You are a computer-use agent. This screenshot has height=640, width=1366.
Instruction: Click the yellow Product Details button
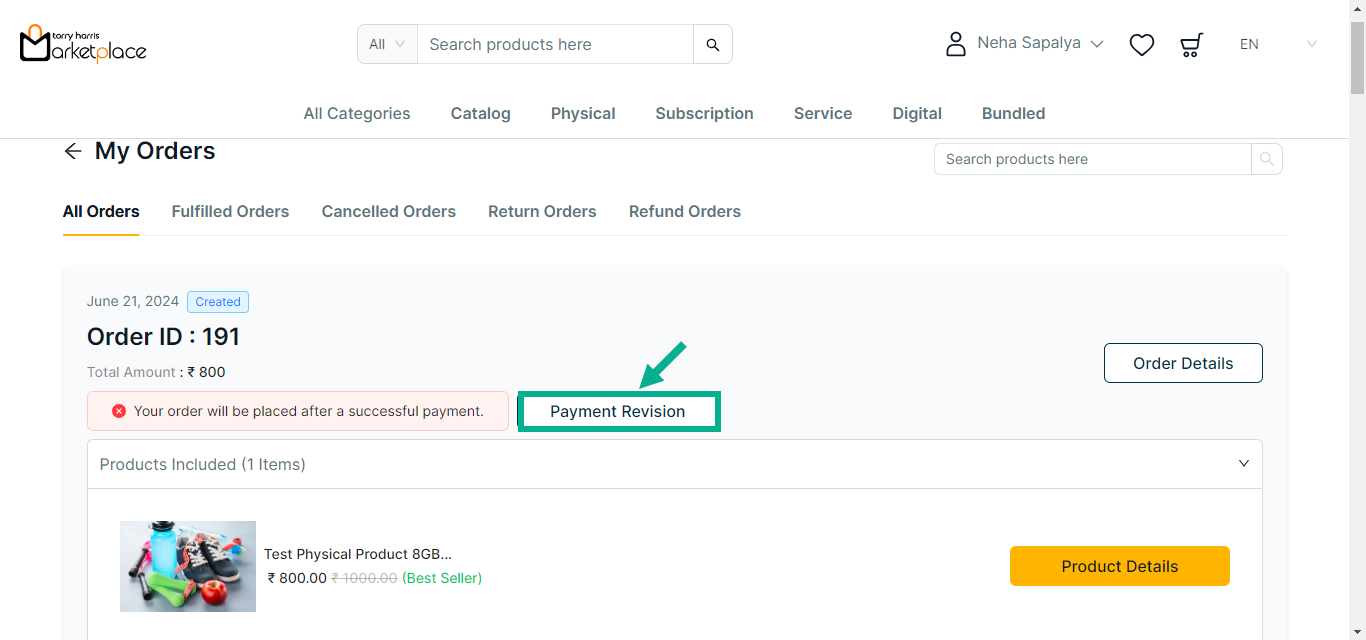(1119, 566)
